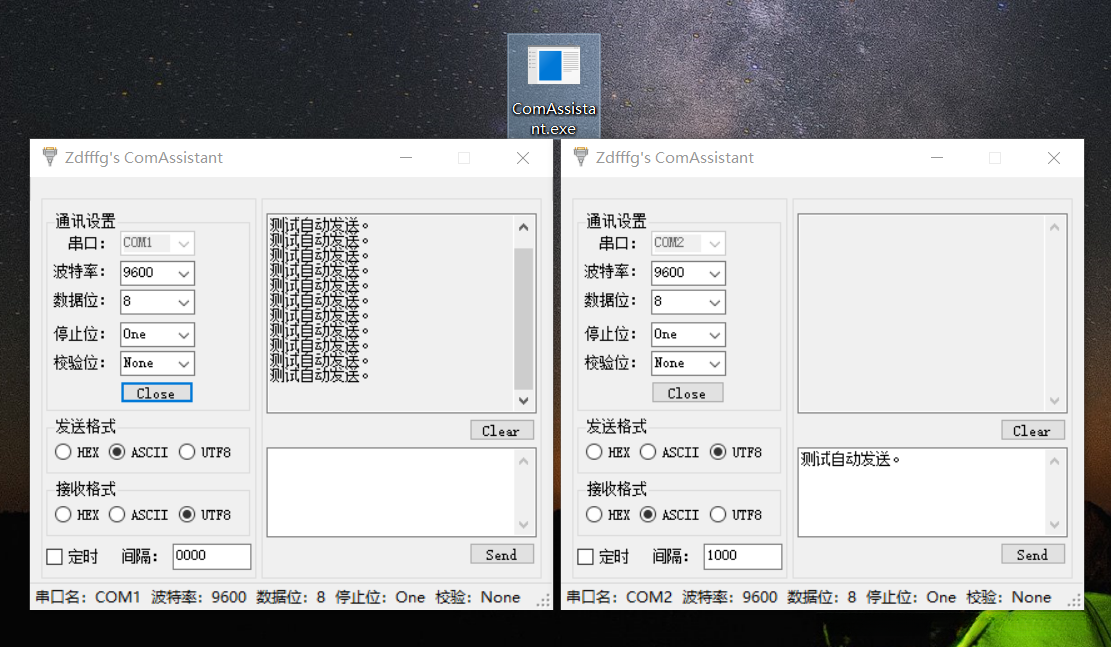Click the interval field showing 1000
Viewport: 1111px width, 647px height.
tap(743, 556)
